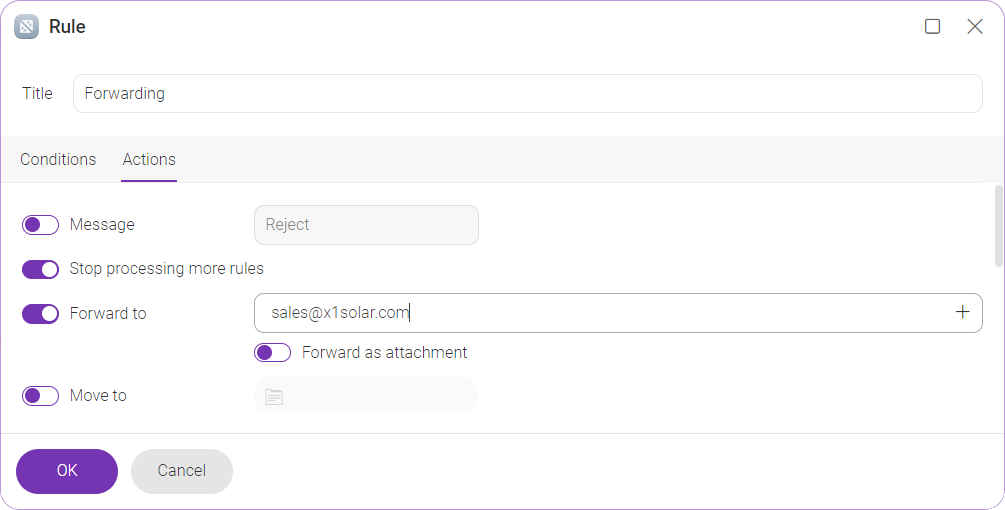Viewport: 1005px width, 510px height.
Task: Add another forward address with plus icon
Action: point(962,312)
